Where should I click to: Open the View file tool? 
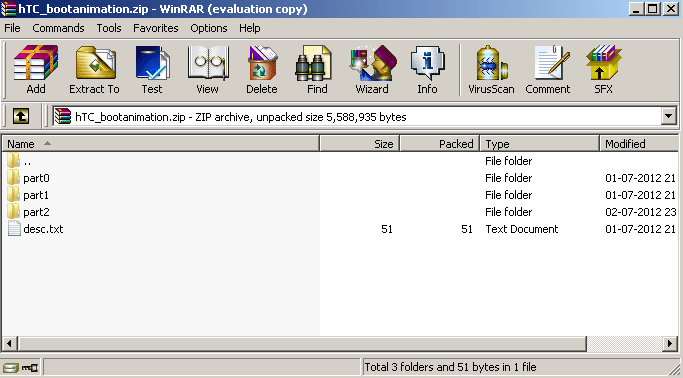point(208,63)
